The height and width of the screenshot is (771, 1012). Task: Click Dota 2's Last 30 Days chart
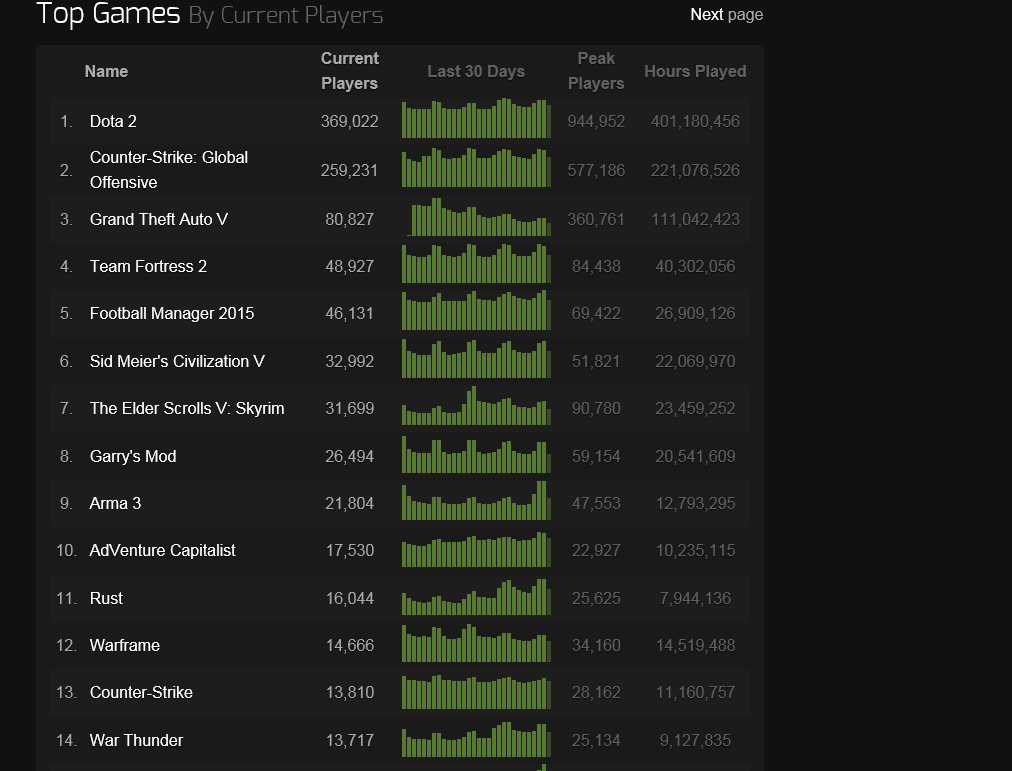tap(476, 118)
